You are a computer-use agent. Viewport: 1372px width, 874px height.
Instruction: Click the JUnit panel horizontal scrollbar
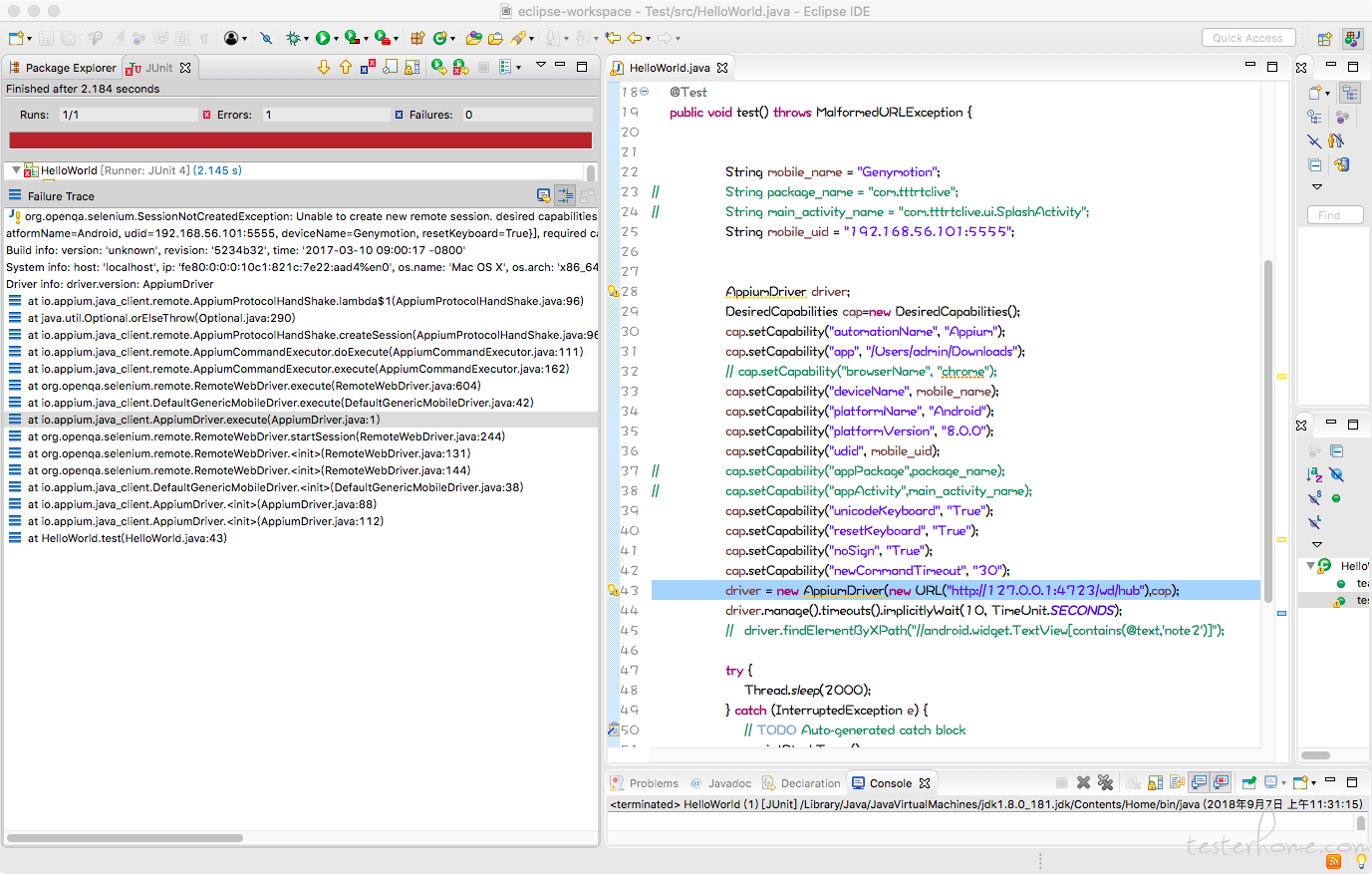[124, 838]
